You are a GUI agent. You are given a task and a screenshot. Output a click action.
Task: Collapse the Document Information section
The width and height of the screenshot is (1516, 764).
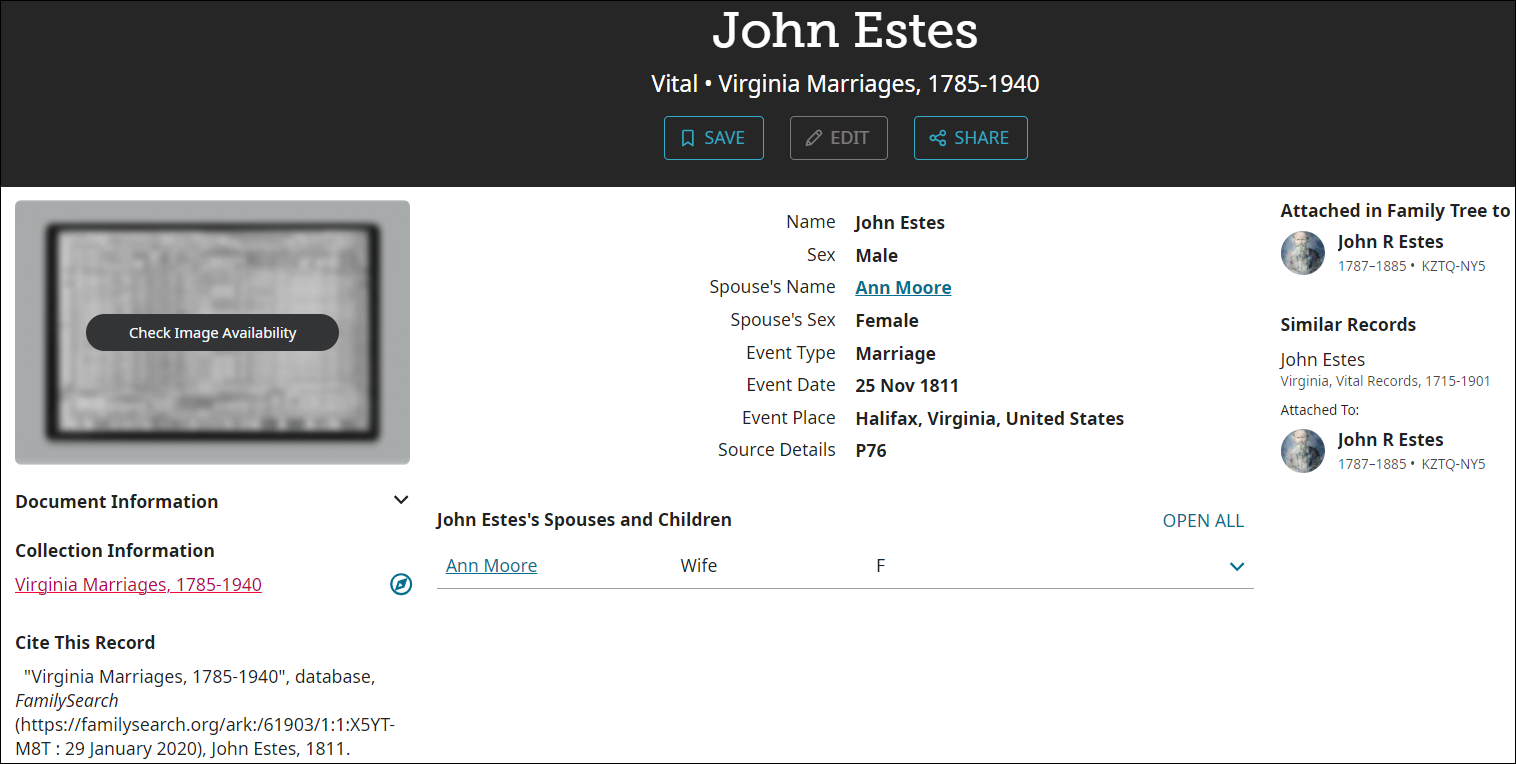pos(400,499)
